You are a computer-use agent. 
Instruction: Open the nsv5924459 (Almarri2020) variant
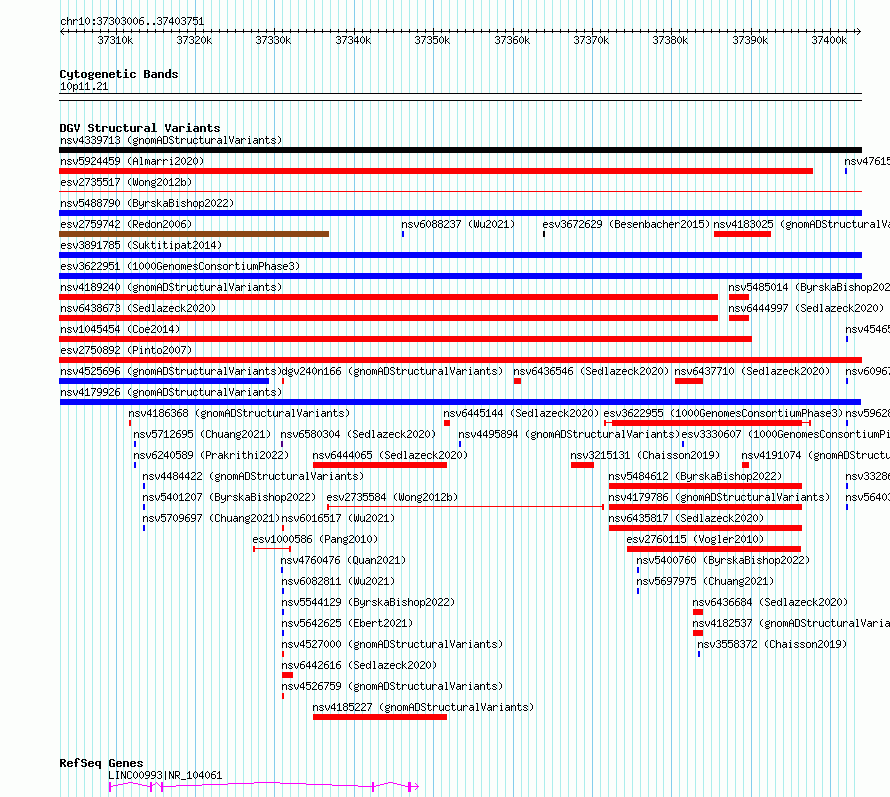tap(132, 161)
